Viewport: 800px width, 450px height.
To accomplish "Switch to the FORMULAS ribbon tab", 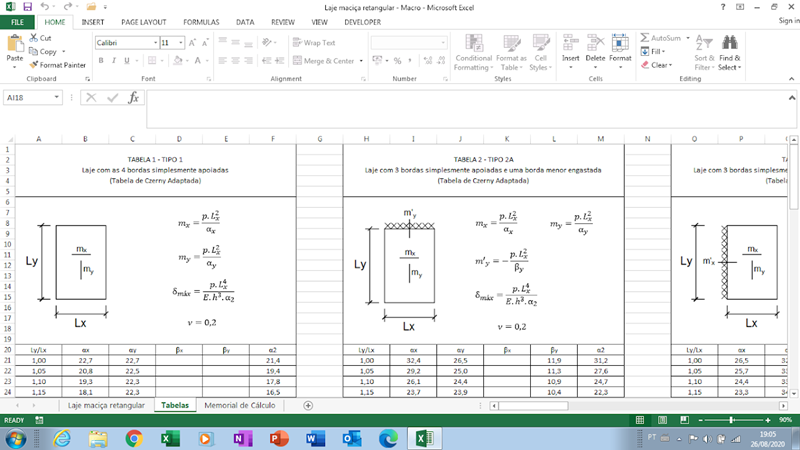I will pos(201,21).
